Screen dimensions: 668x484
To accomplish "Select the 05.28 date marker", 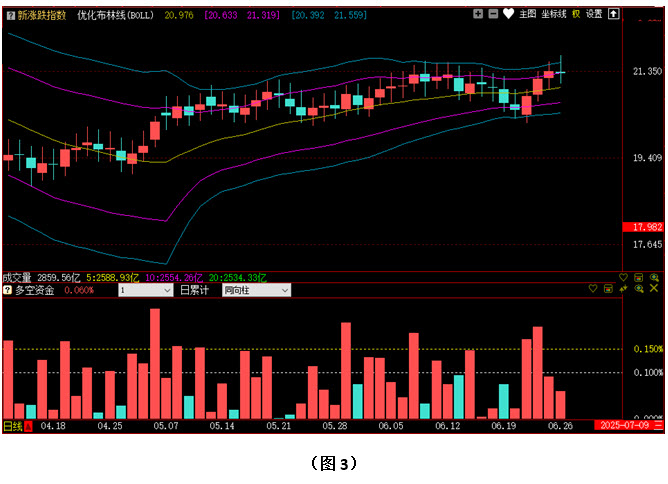I will coord(335,426).
